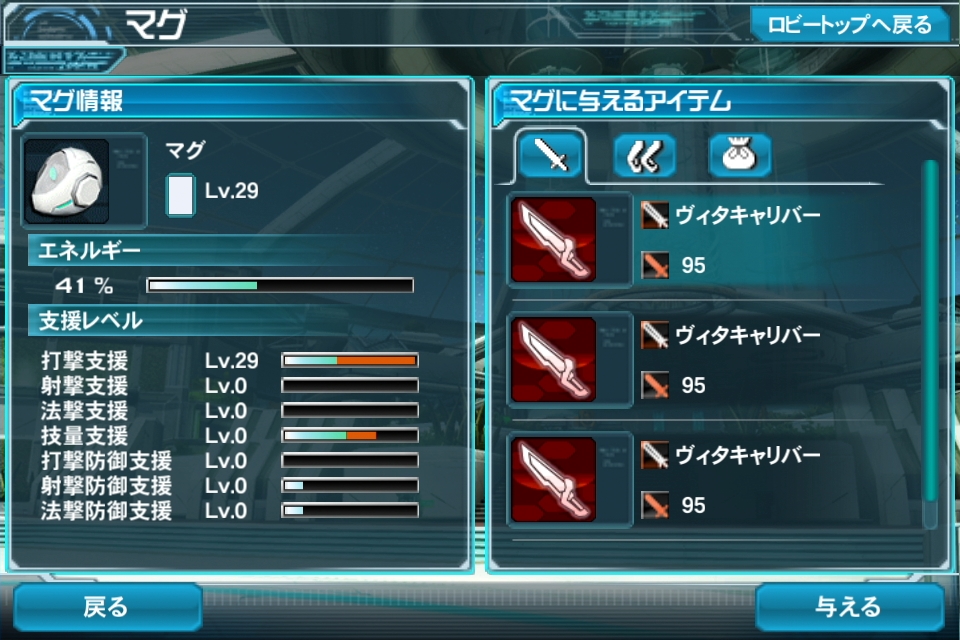The width and height of the screenshot is (960, 640).
Task: Open the consumables bag tab
Action: point(740,156)
